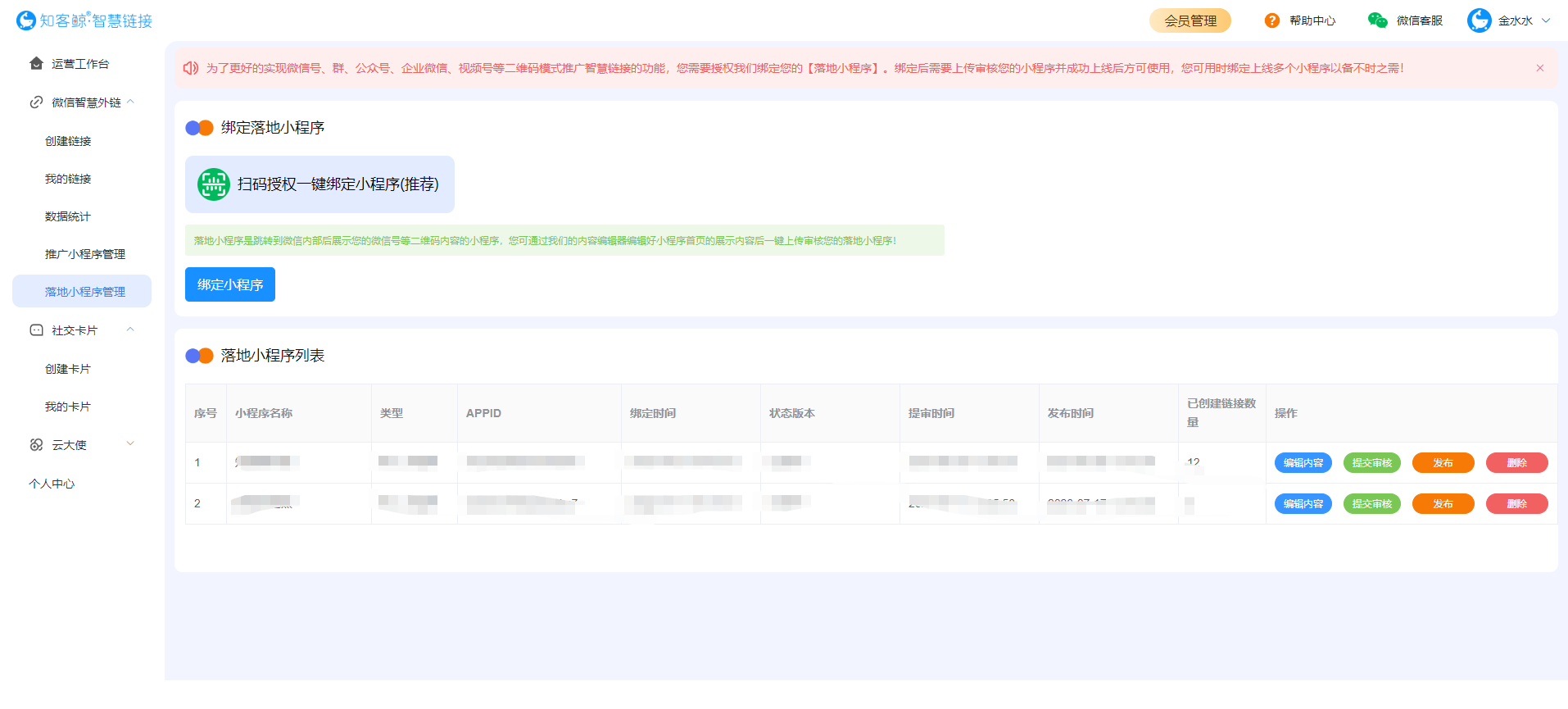
Task: Click the blue 绑定小程序 button
Action: point(230,284)
